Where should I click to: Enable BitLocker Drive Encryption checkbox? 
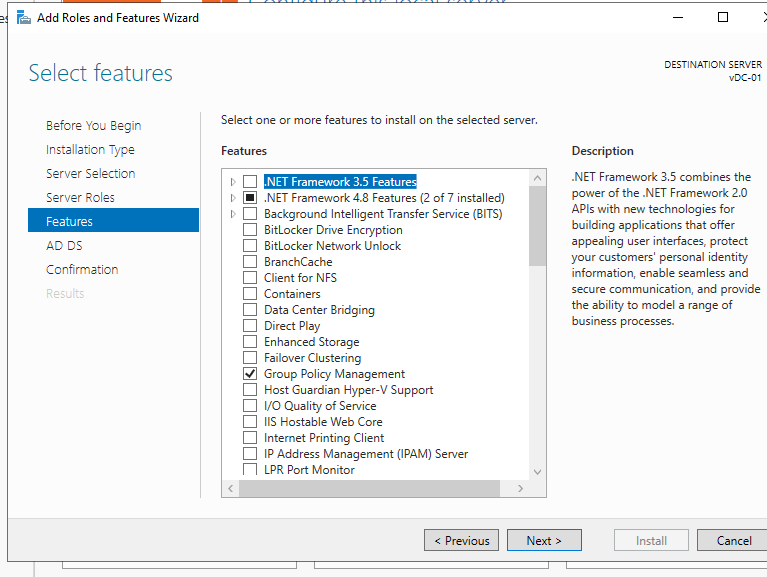(250, 230)
